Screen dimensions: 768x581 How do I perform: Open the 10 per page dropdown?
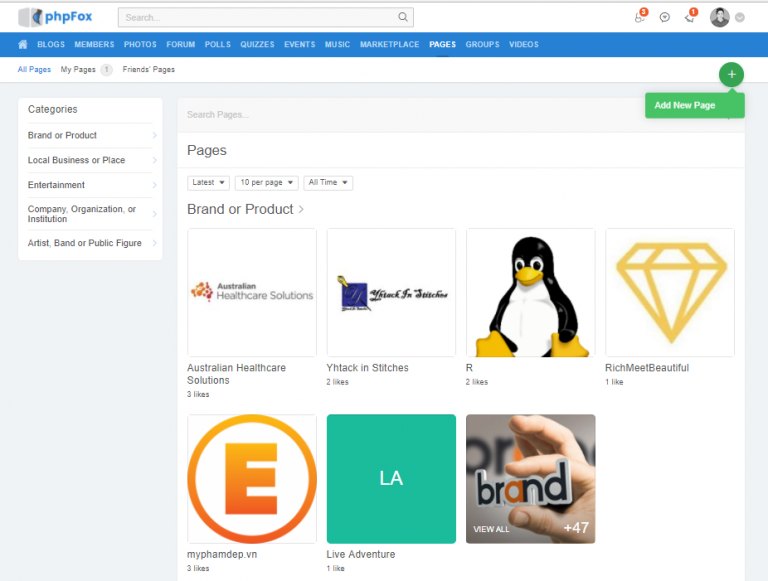(266, 183)
